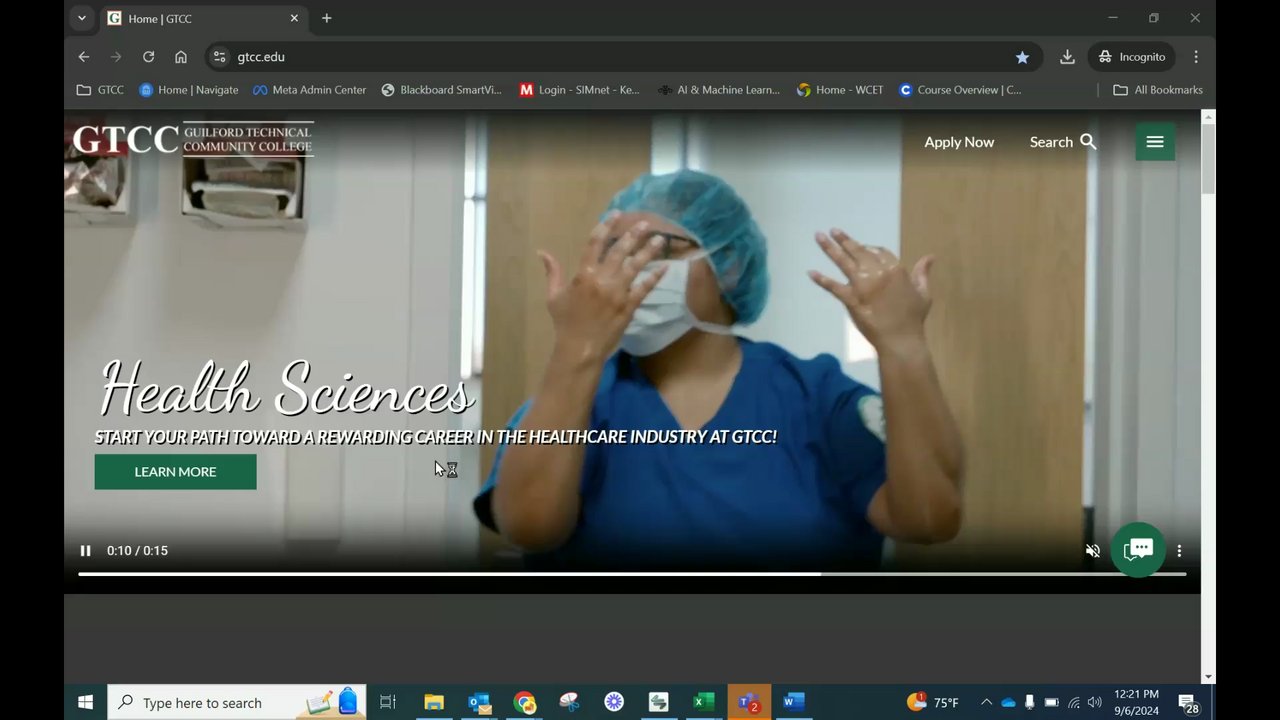Open the Course Overview bookmark

tap(960, 90)
